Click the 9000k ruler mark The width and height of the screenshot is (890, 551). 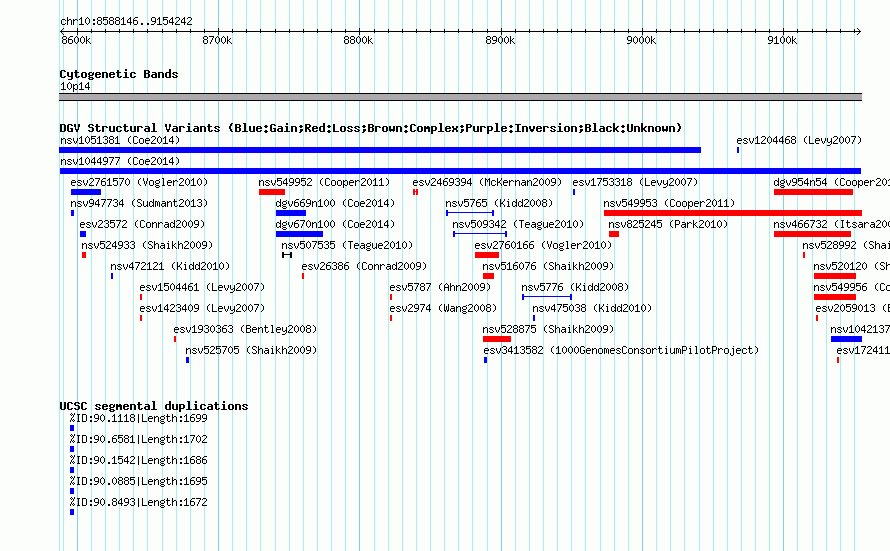point(641,40)
